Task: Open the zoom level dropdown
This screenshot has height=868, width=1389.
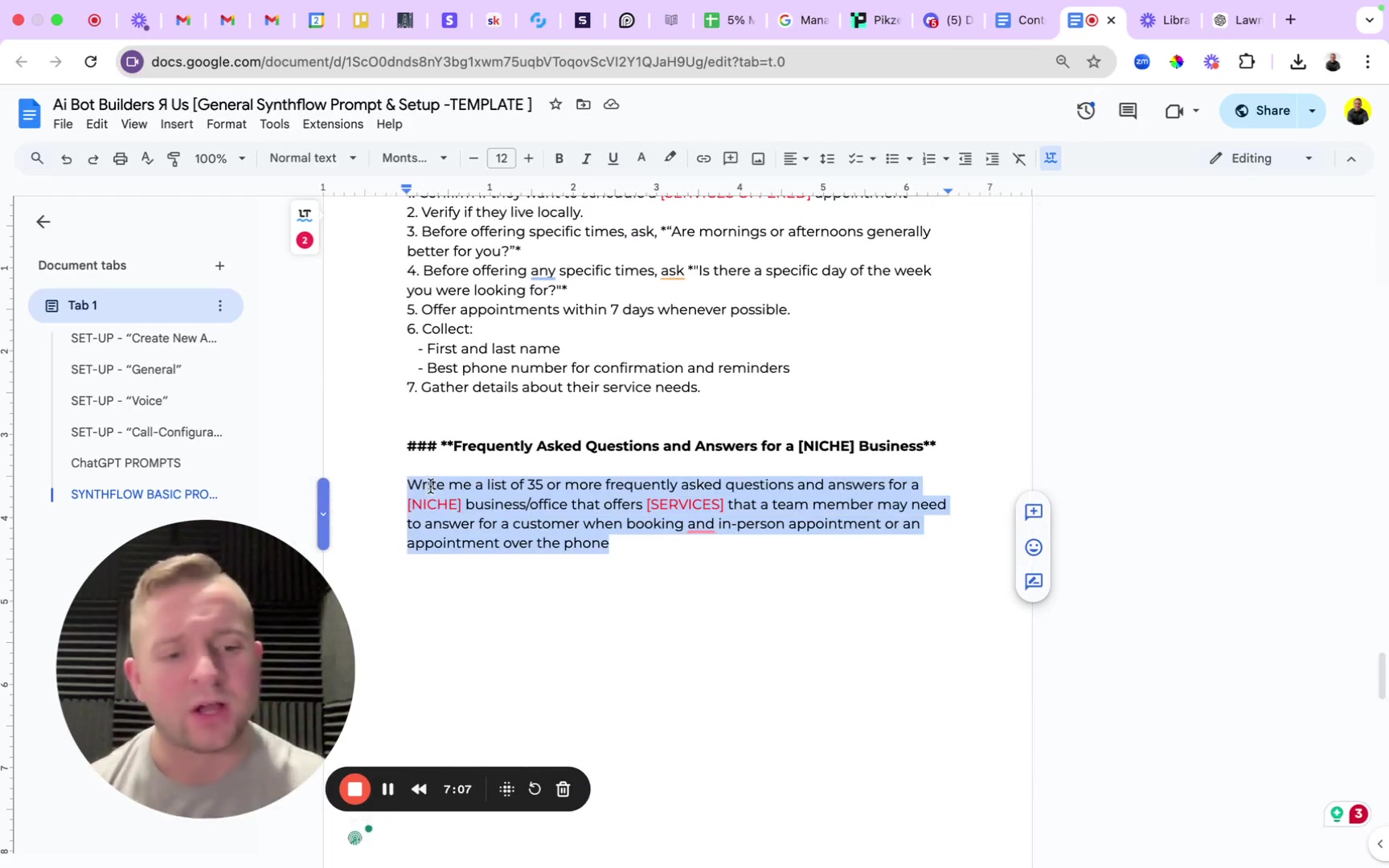Action: tap(219, 159)
